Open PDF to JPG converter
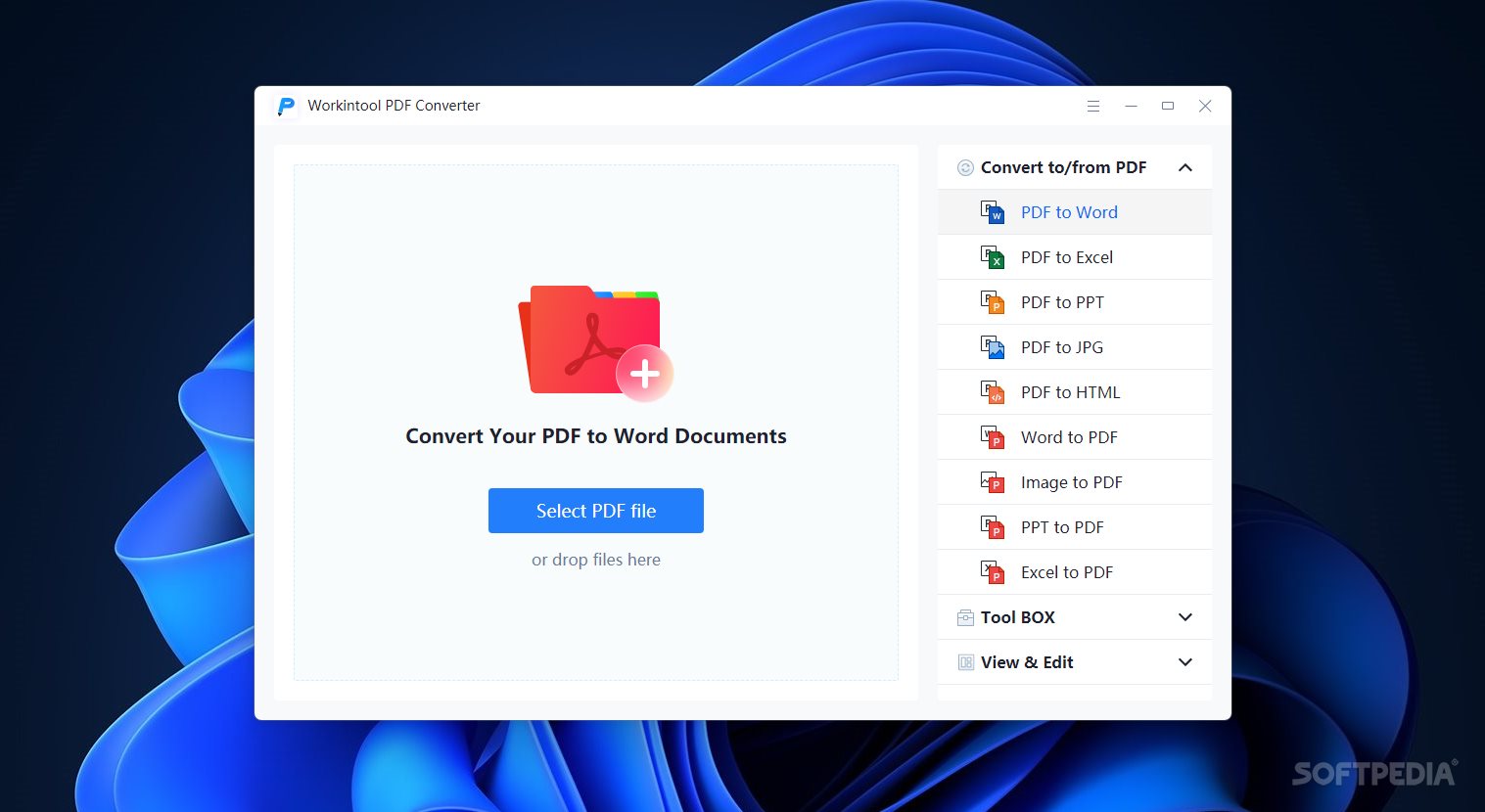The height and width of the screenshot is (812, 1485). pos(1075,347)
